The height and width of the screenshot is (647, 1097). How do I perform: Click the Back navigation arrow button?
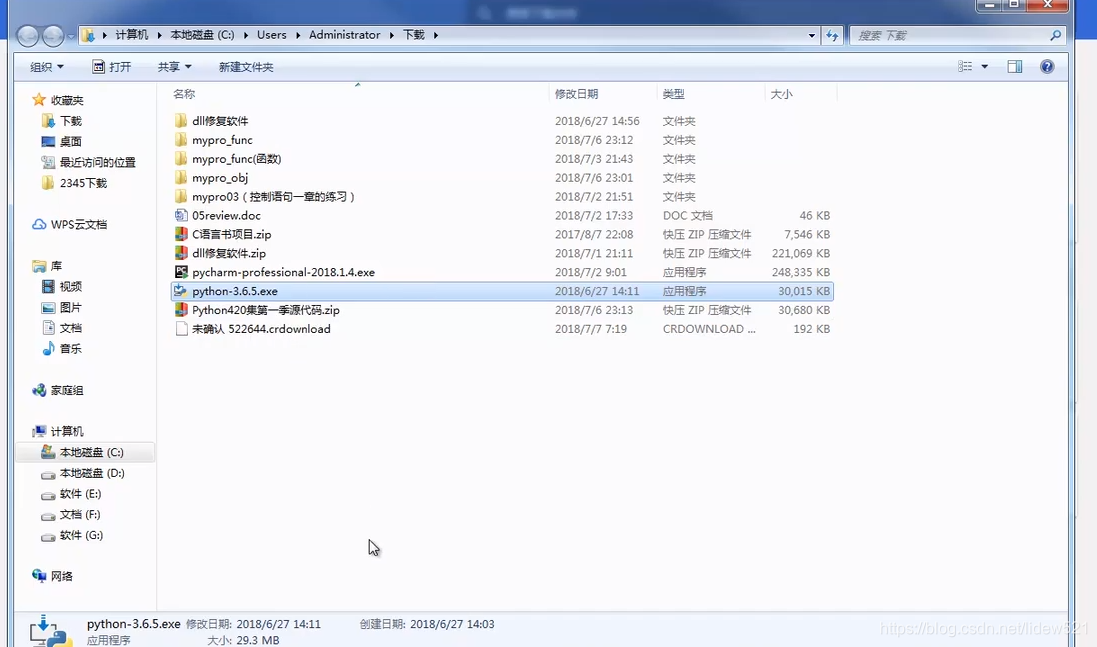[28, 35]
